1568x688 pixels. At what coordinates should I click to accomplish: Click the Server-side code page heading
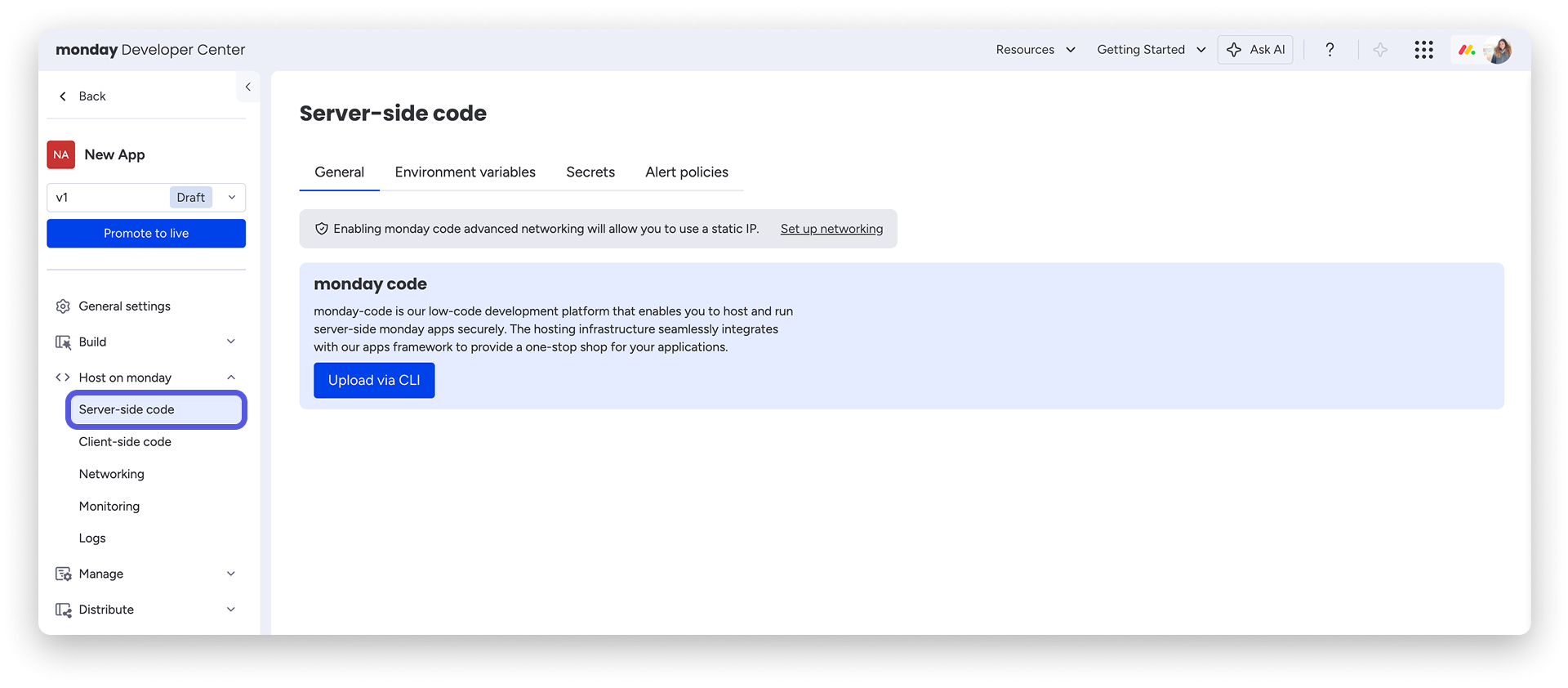393,114
